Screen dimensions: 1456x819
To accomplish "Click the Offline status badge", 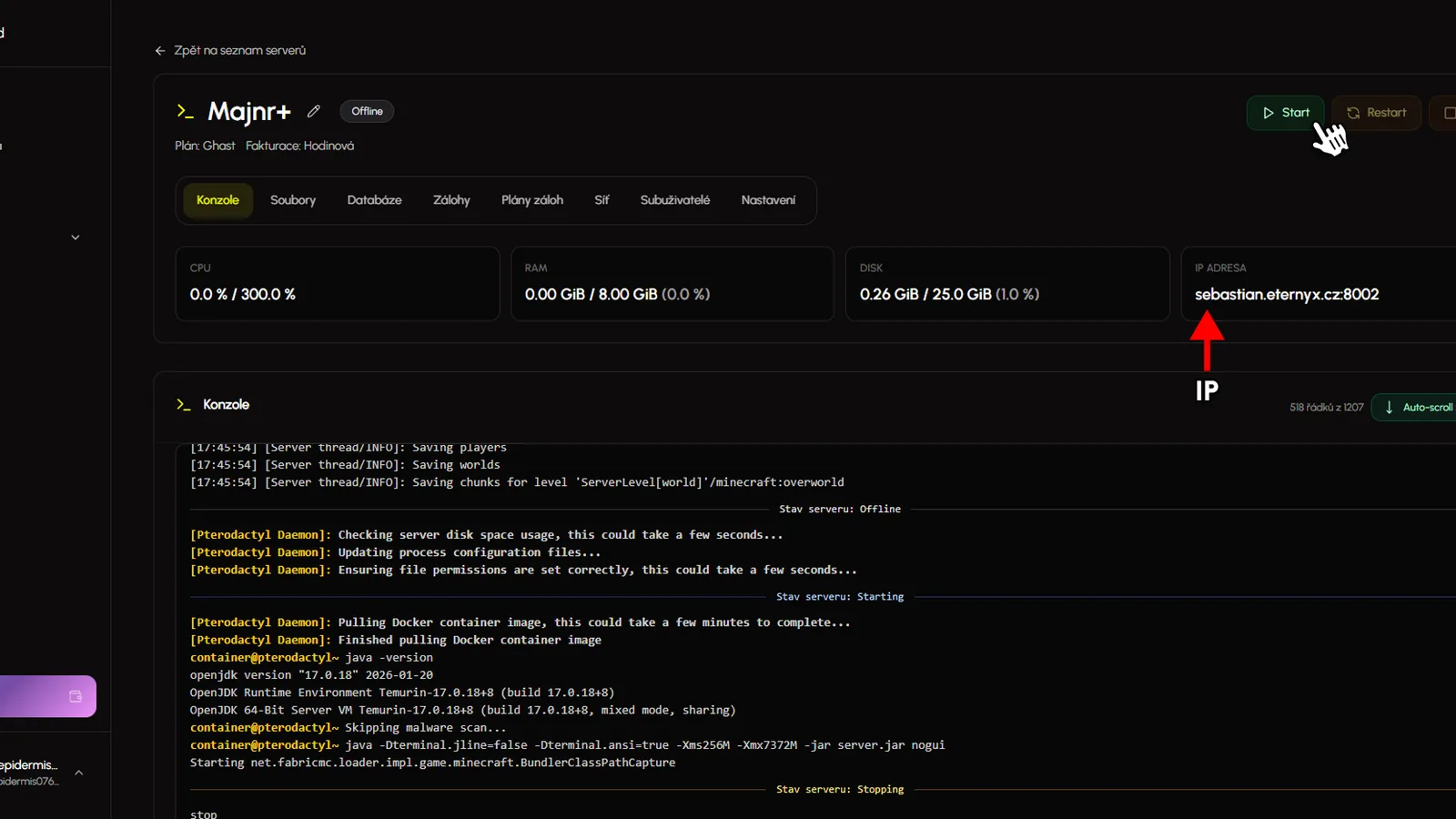I will point(367,111).
